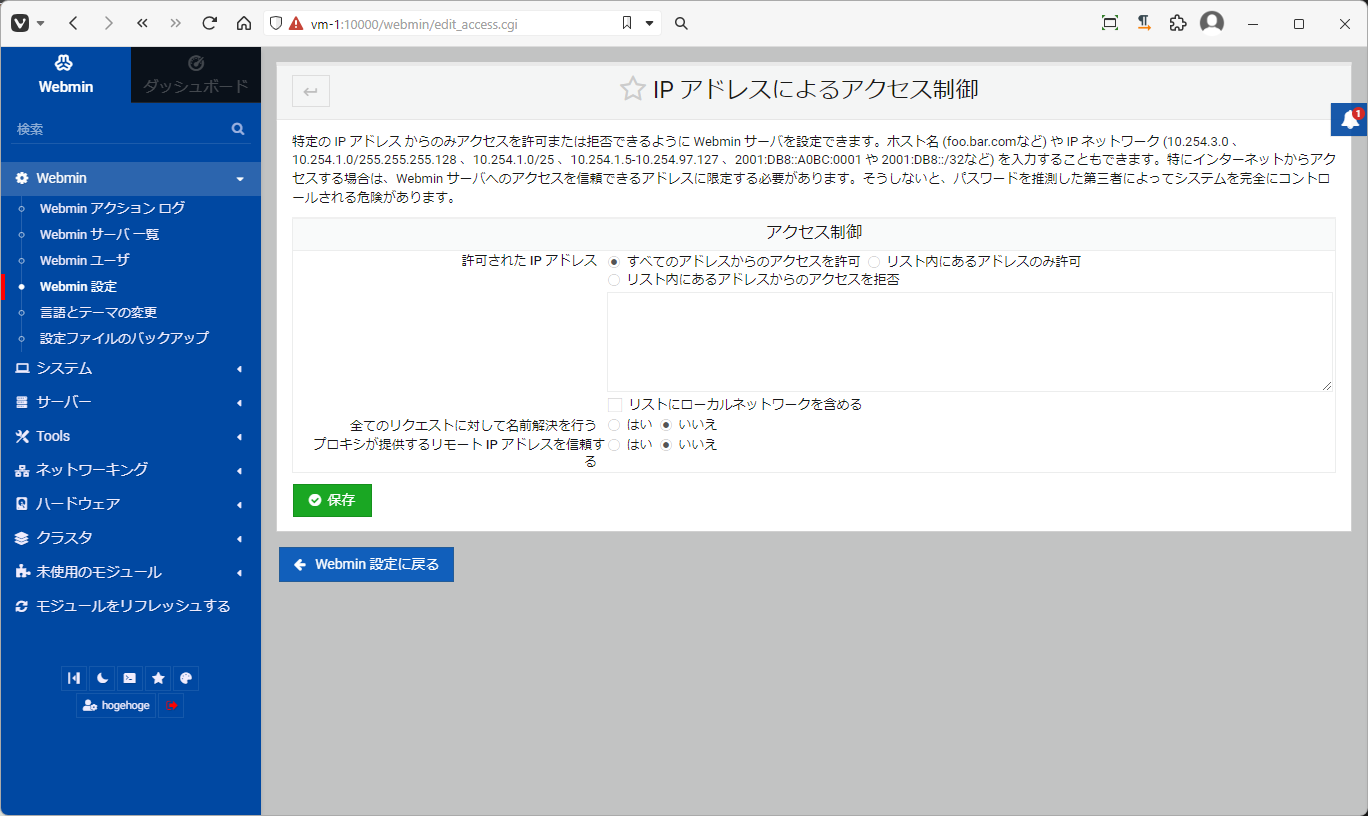Select すべてのアドレスからのアクセスを許可 radio
The width and height of the screenshot is (1368, 816).
tap(614, 261)
